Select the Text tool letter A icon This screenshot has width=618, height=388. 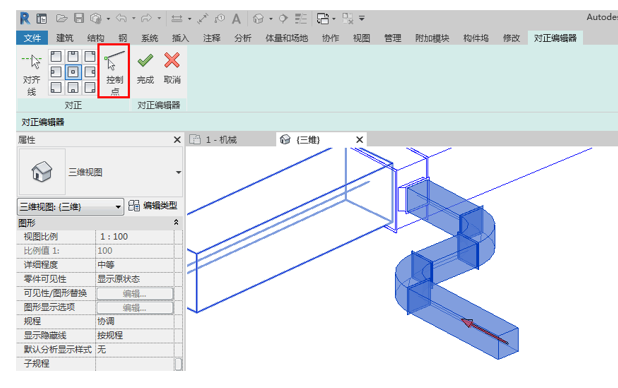pyautogui.click(x=236, y=19)
